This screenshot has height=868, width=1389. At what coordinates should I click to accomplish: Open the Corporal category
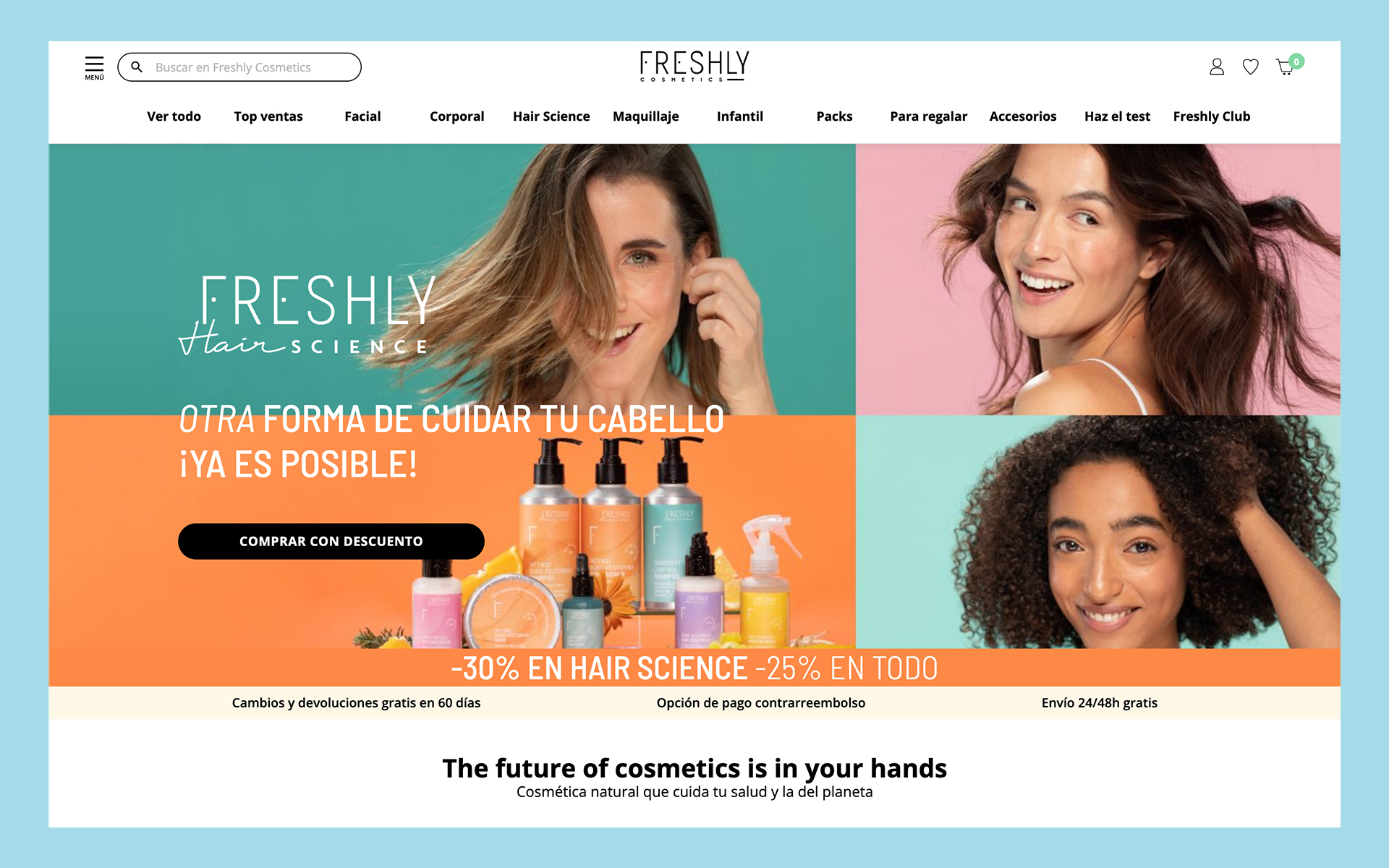point(456,116)
